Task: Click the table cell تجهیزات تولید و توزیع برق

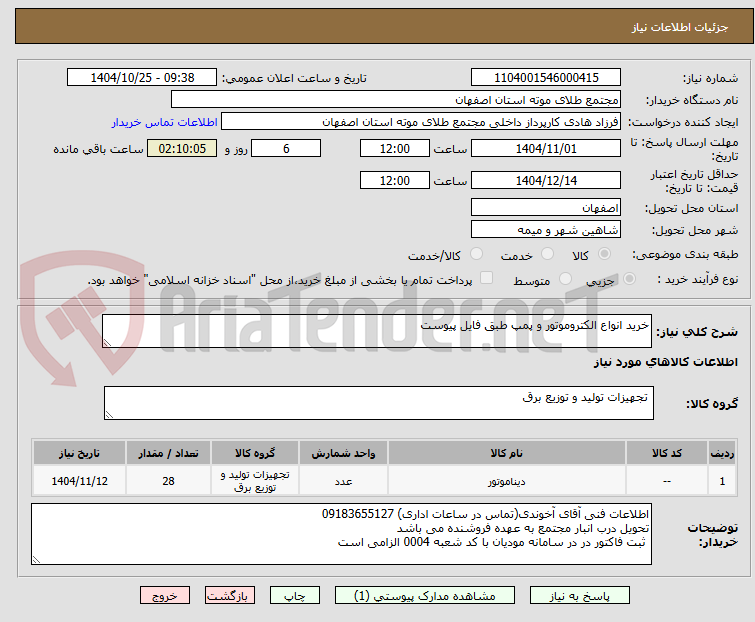Action: coord(255,481)
